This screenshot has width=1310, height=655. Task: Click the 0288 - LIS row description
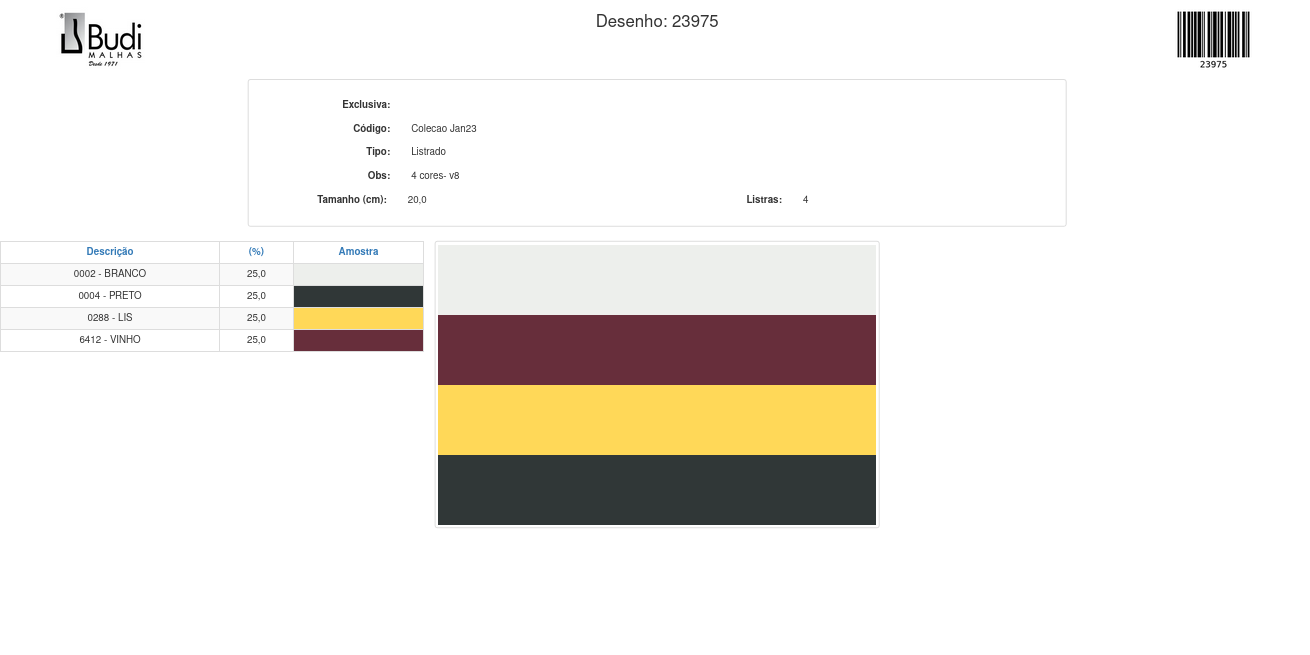[110, 318]
